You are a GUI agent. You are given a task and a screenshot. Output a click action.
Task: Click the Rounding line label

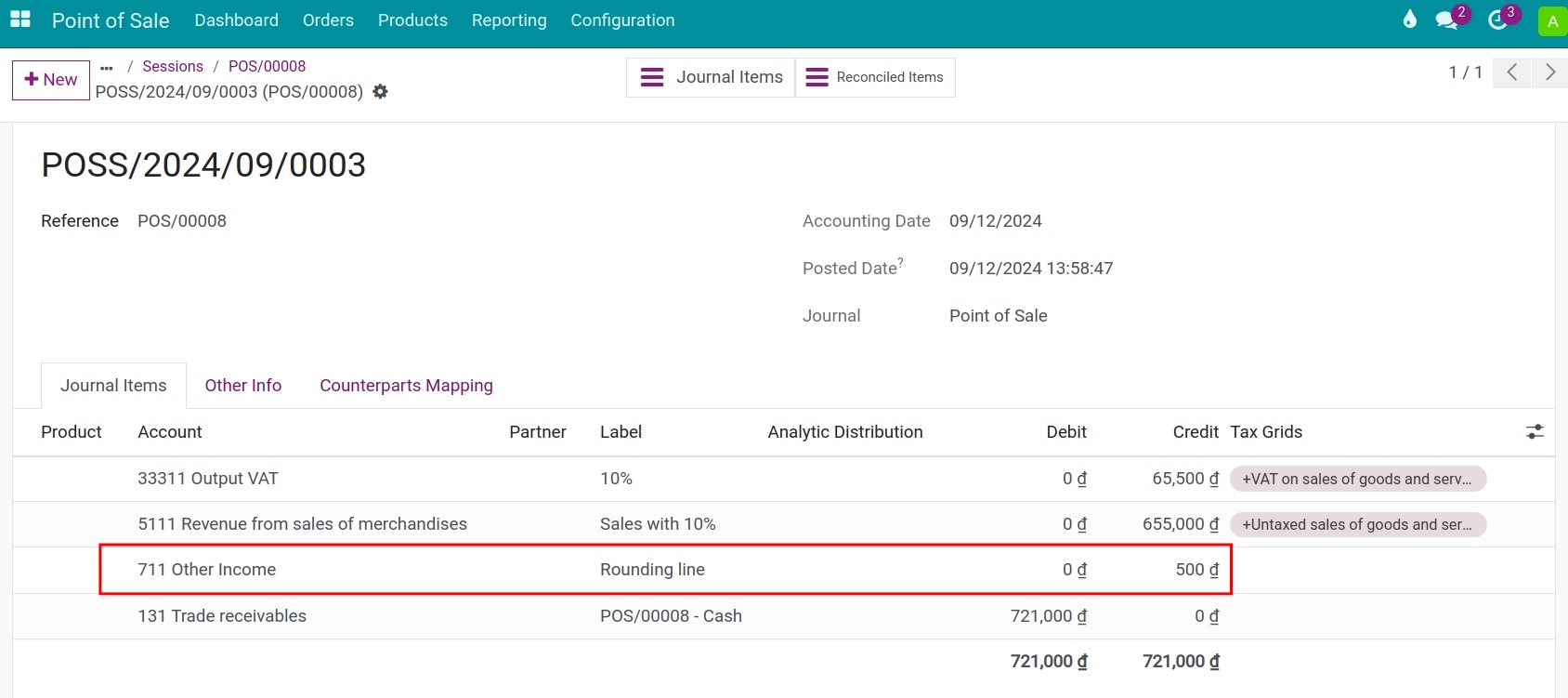pos(652,570)
